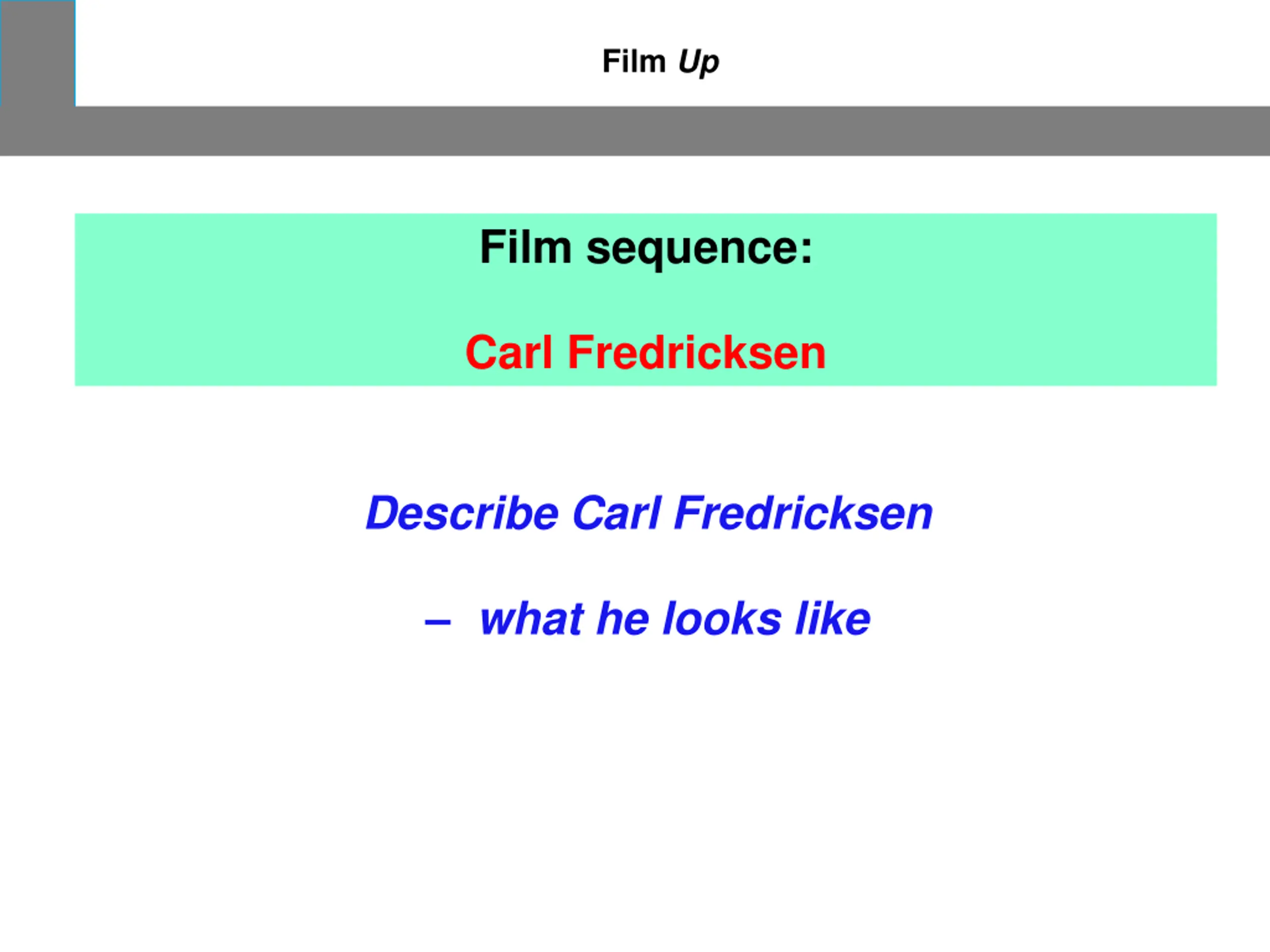The width and height of the screenshot is (1270, 952).
Task: Select the blue "Describe Carl Fredricksen" line
Action: point(649,512)
